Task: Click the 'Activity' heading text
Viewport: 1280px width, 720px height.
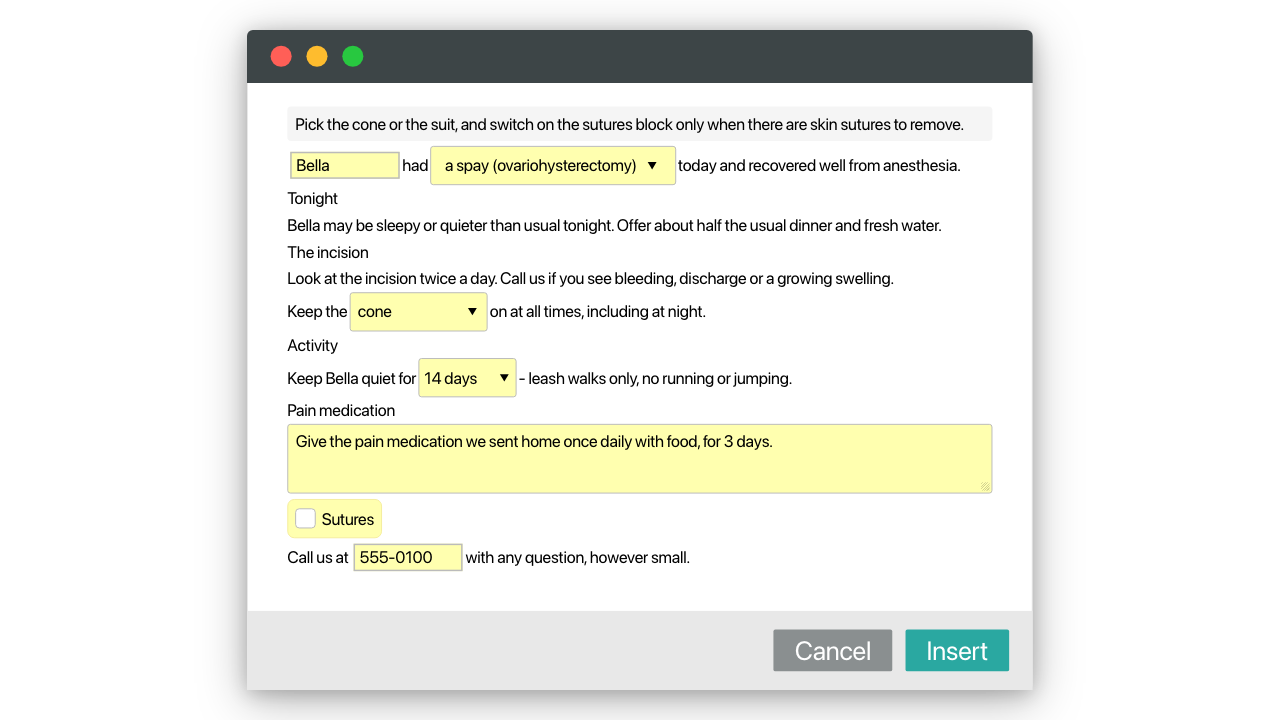Action: tap(312, 345)
